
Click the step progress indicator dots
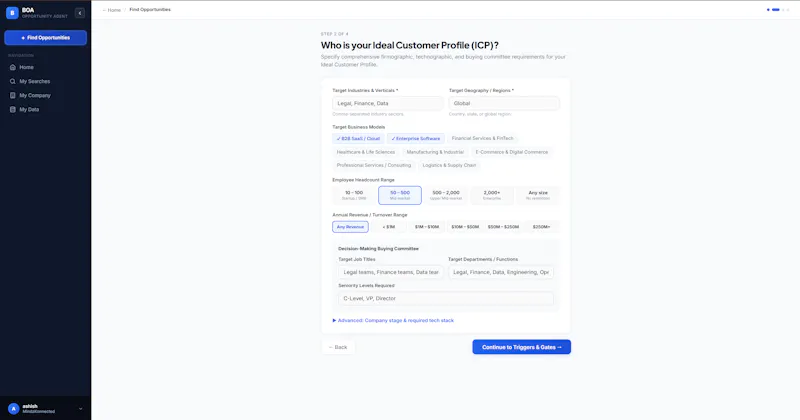(x=778, y=10)
